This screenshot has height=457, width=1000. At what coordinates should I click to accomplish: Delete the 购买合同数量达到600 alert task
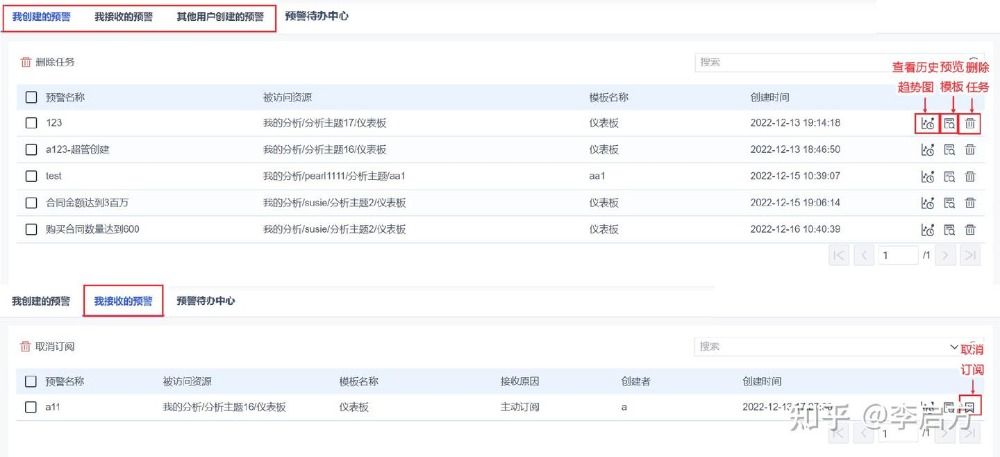(969, 229)
